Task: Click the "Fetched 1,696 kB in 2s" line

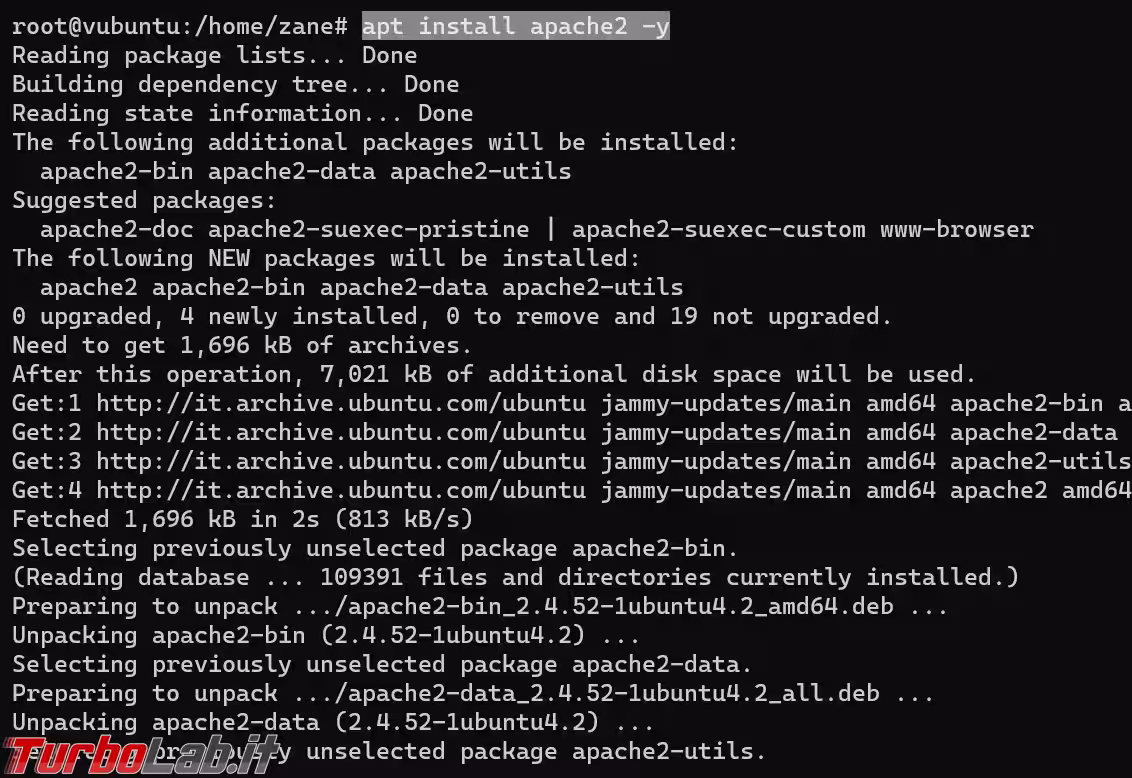Action: (x=242, y=520)
